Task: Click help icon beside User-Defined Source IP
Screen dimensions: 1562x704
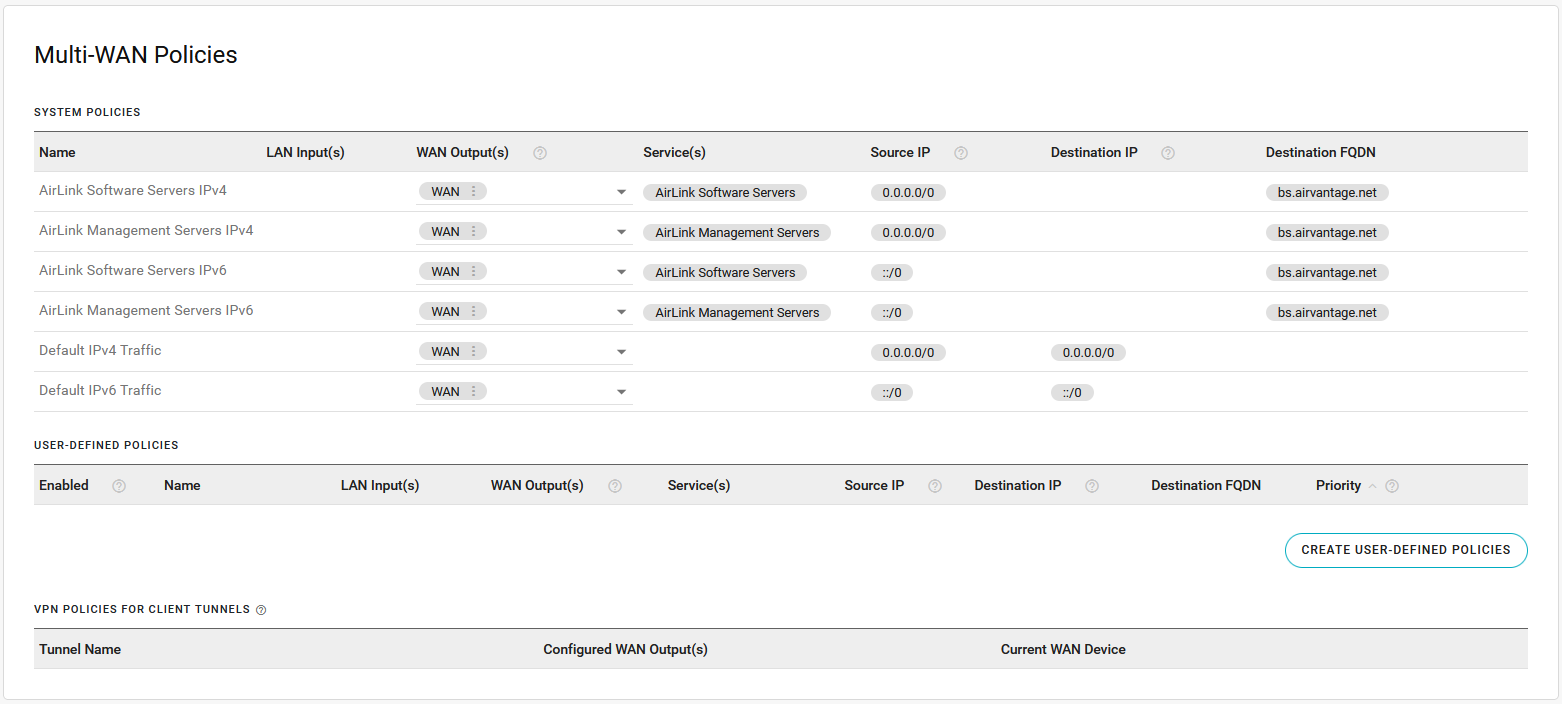Action: [935, 486]
